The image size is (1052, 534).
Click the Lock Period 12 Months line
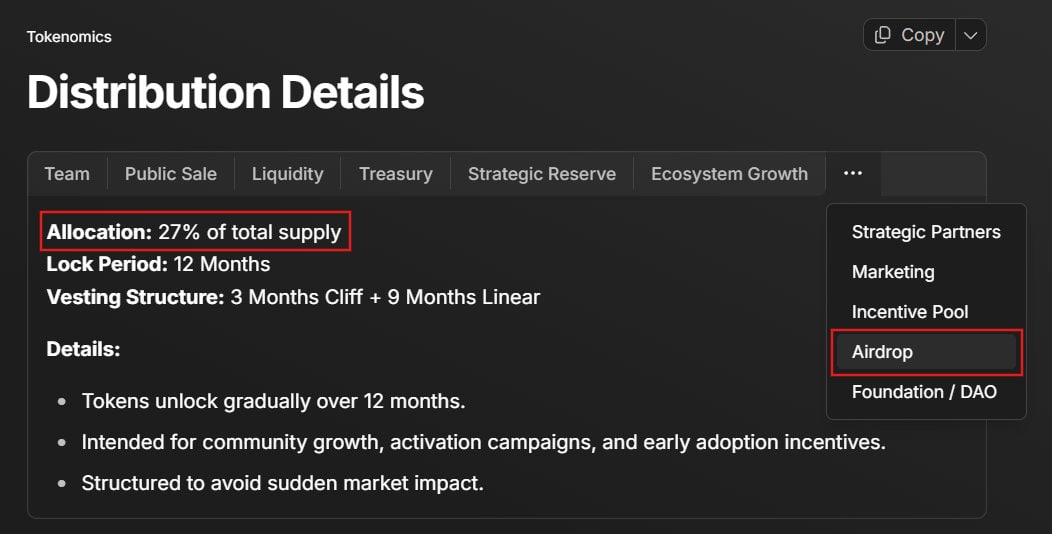158,264
